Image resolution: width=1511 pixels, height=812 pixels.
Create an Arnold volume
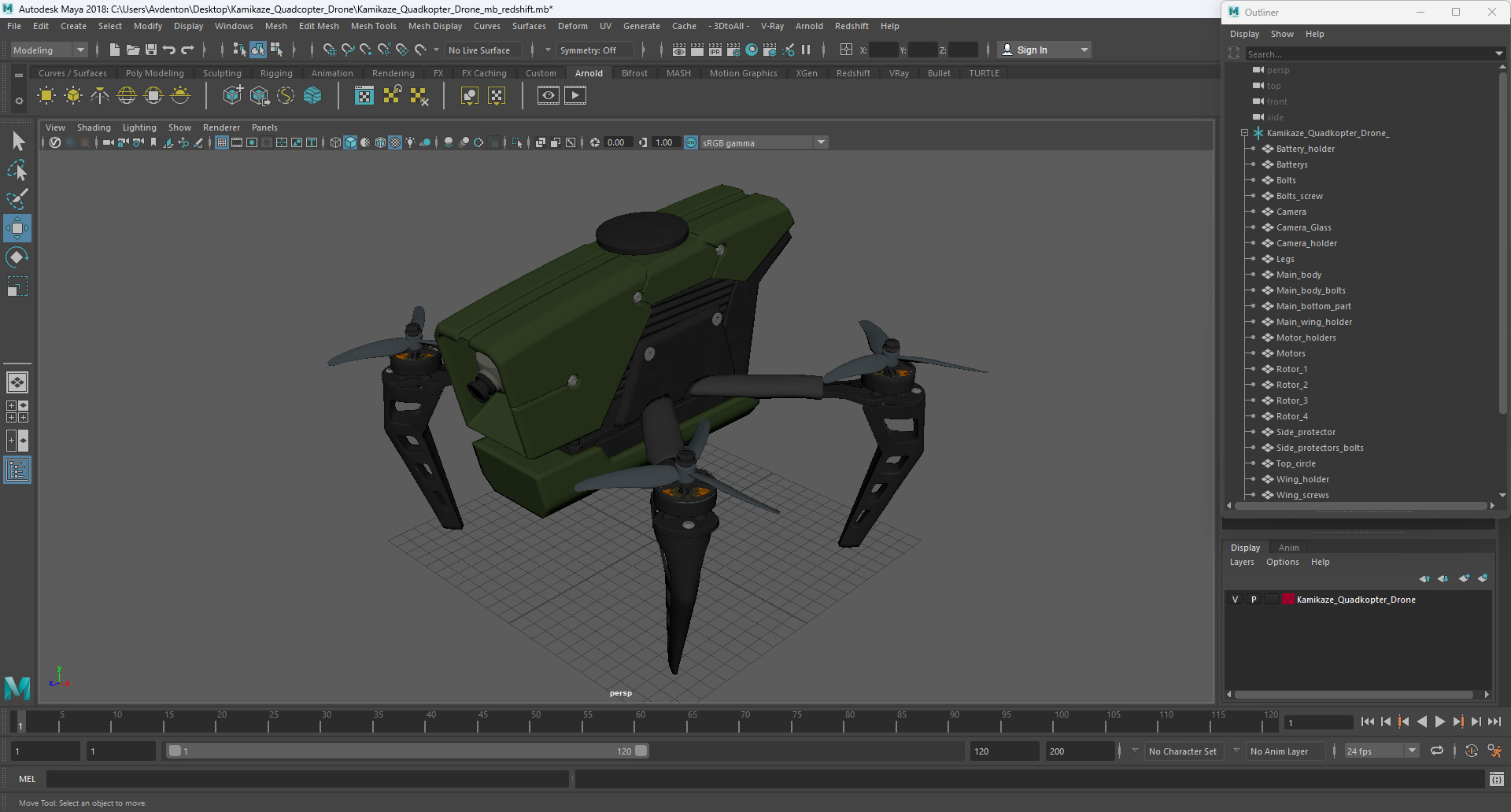click(312, 96)
